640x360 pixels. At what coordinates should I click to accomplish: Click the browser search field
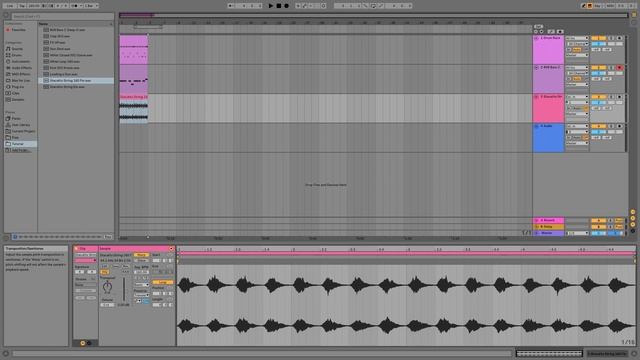coord(62,16)
